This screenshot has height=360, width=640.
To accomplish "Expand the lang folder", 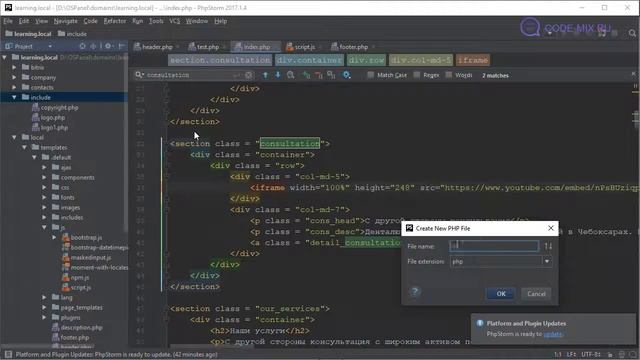I will (x=44, y=297).
